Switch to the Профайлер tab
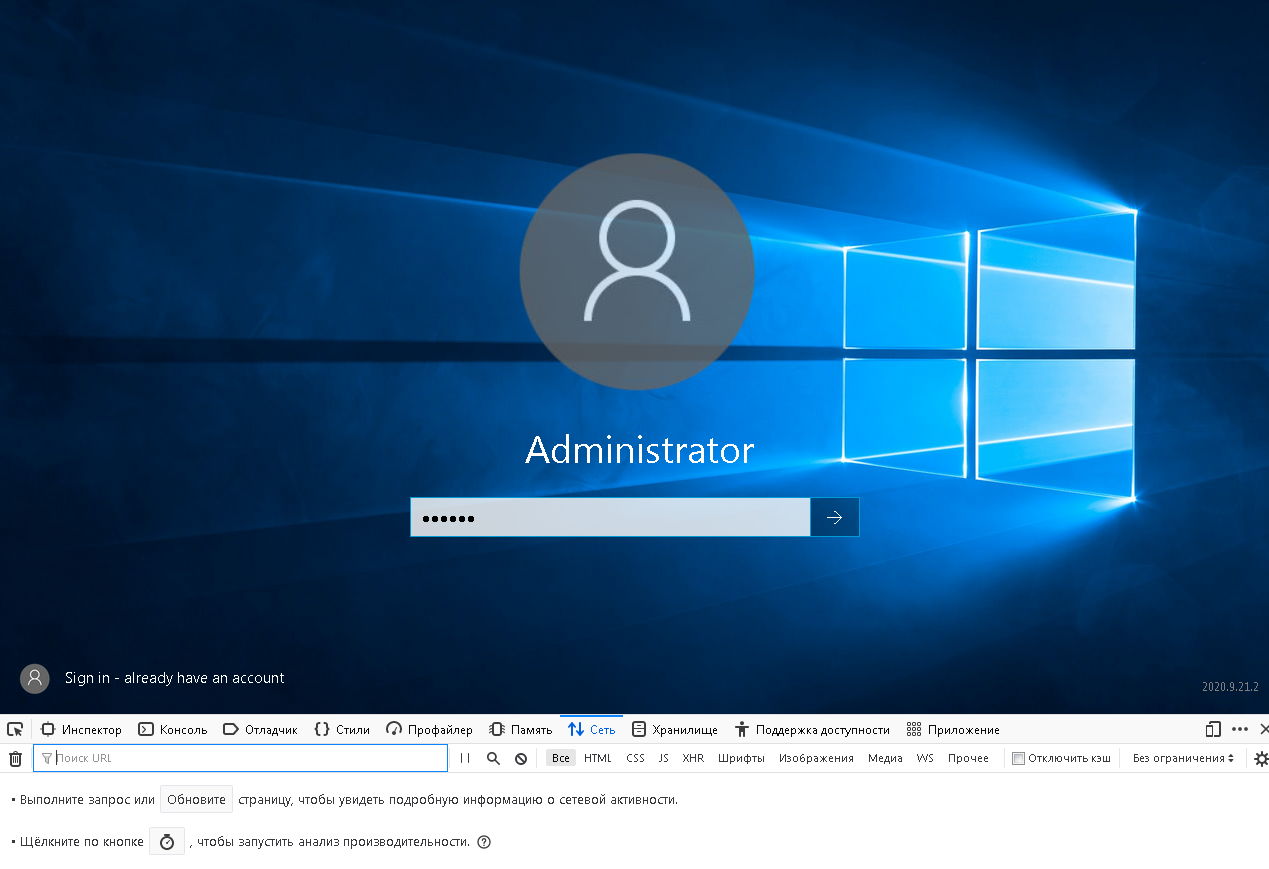Image resolution: width=1269 pixels, height=869 pixels. coord(429,730)
